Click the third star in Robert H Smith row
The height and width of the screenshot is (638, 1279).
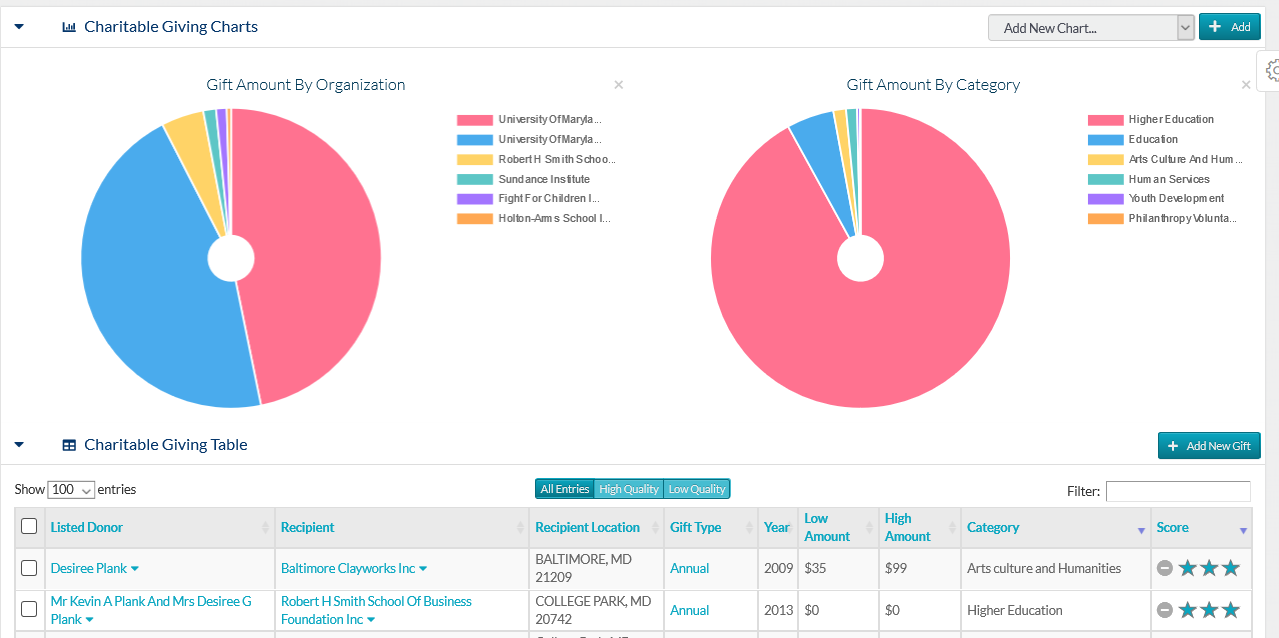point(1230,610)
